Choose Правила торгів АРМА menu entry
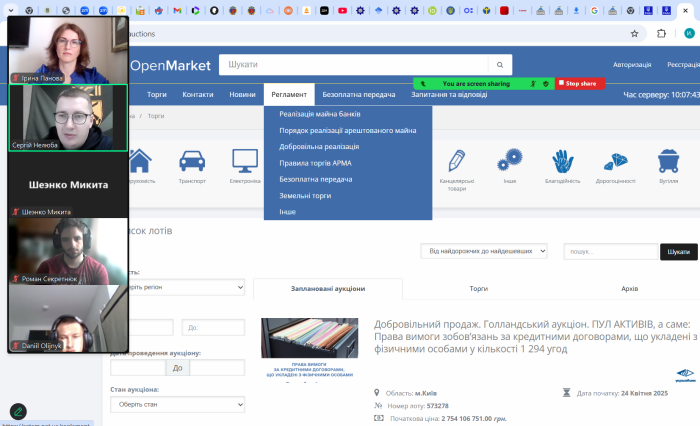 tap(315, 162)
